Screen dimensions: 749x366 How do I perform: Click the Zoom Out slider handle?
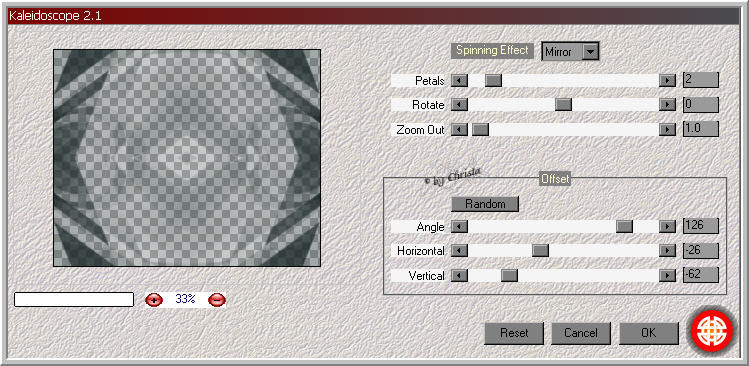(481, 129)
